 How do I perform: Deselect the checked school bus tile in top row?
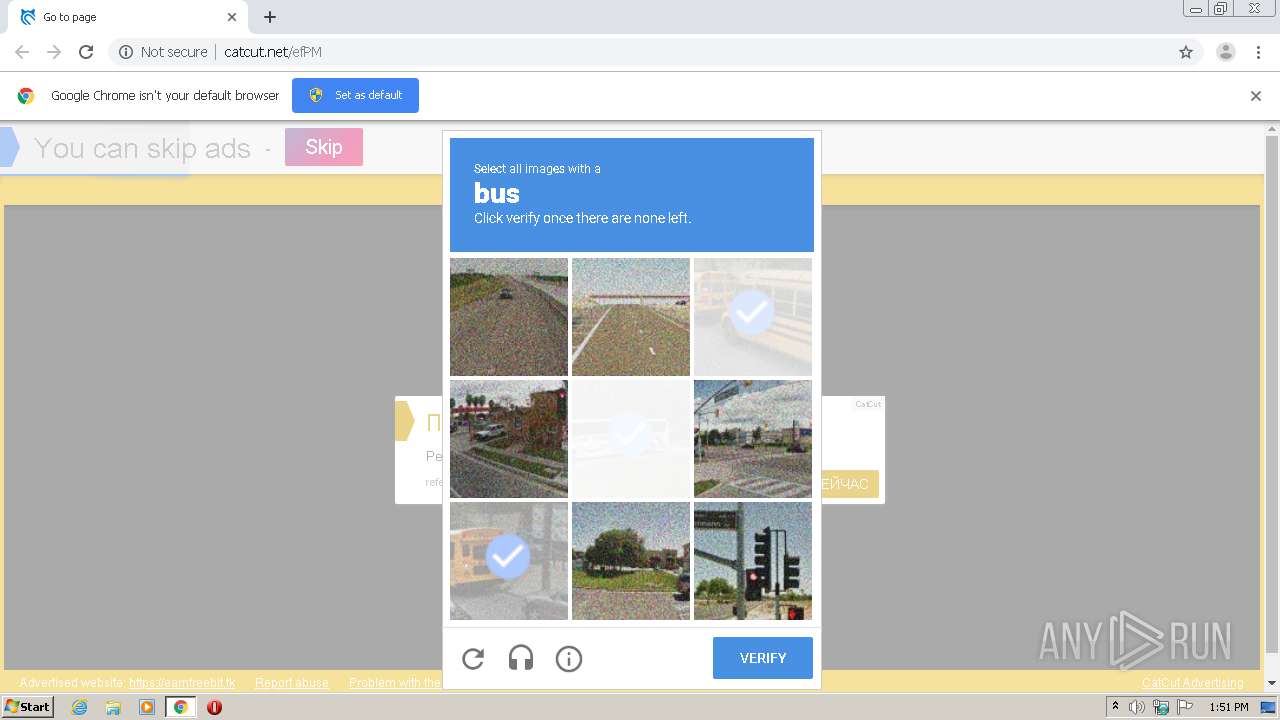(x=753, y=317)
